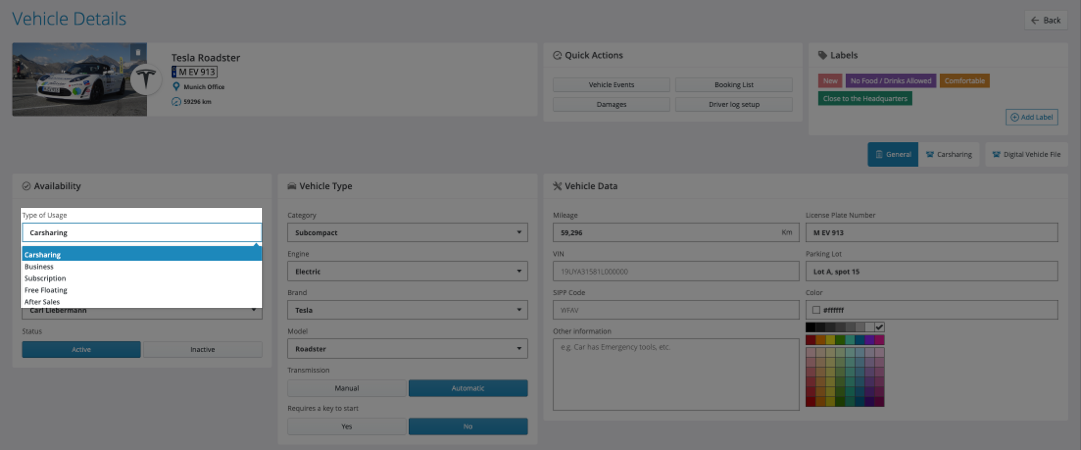Pick Free Floating in the usage list
The image size is (1081, 450).
pos(142,290)
